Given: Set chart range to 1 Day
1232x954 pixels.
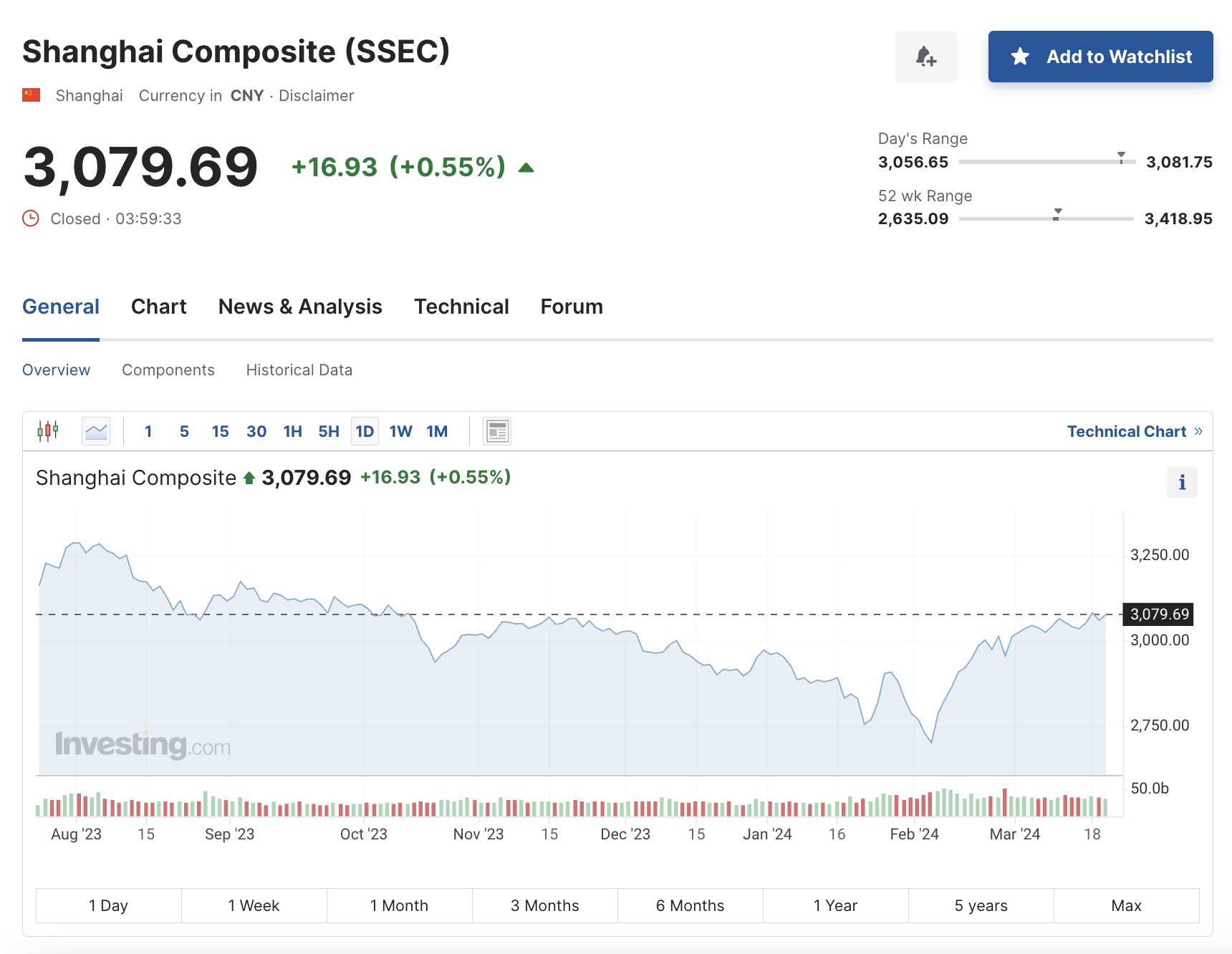Looking at the screenshot, I should pyautogui.click(x=108, y=905).
